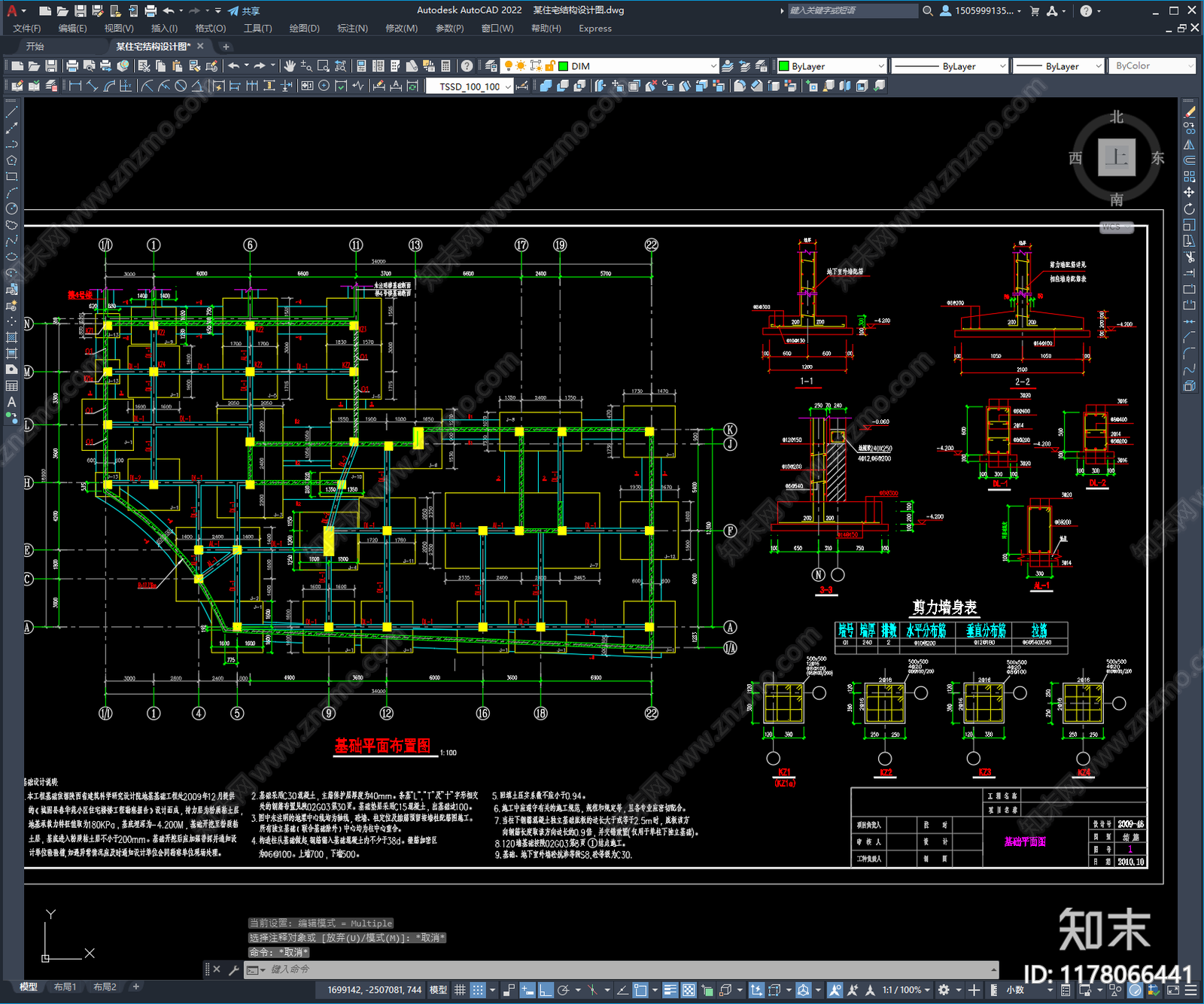Toggle ortho mode in status bar

(546, 990)
